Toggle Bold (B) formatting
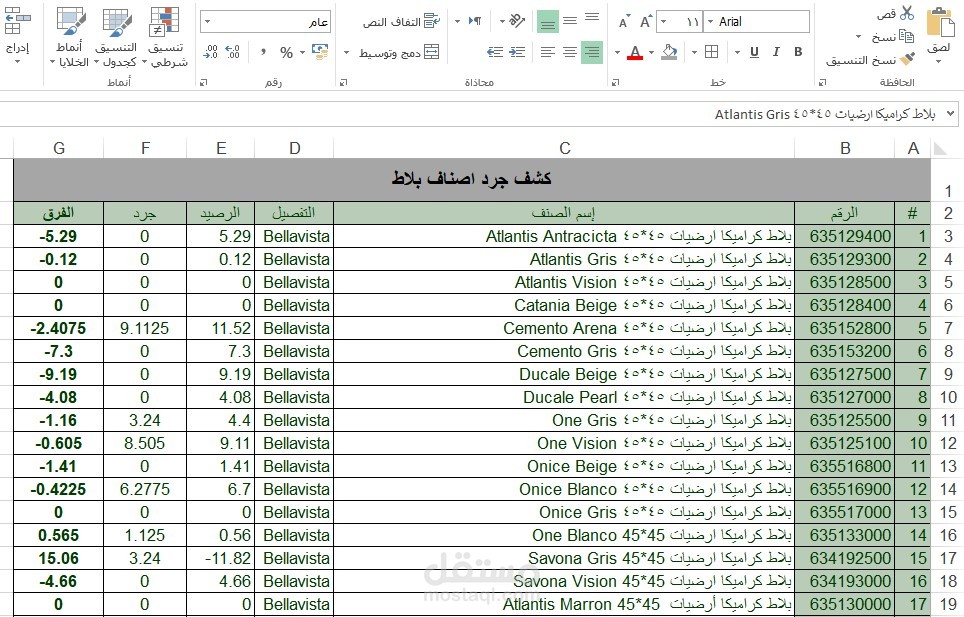 pos(798,52)
